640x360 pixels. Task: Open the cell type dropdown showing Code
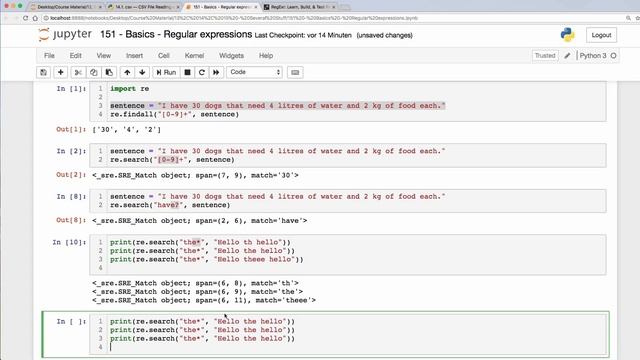(x=254, y=72)
